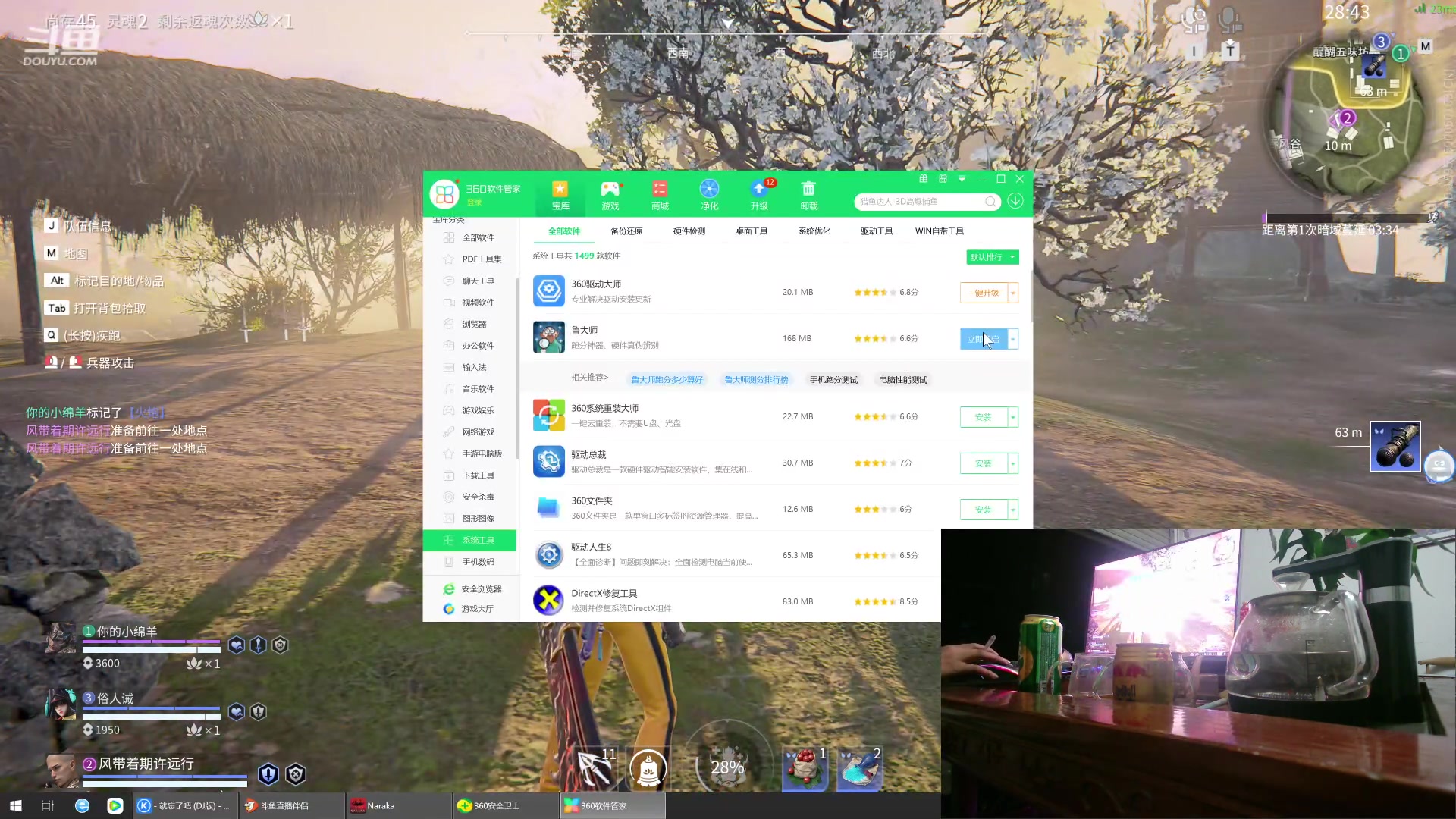
Task: Switch to the 备份还原 tab
Action: 626,231
